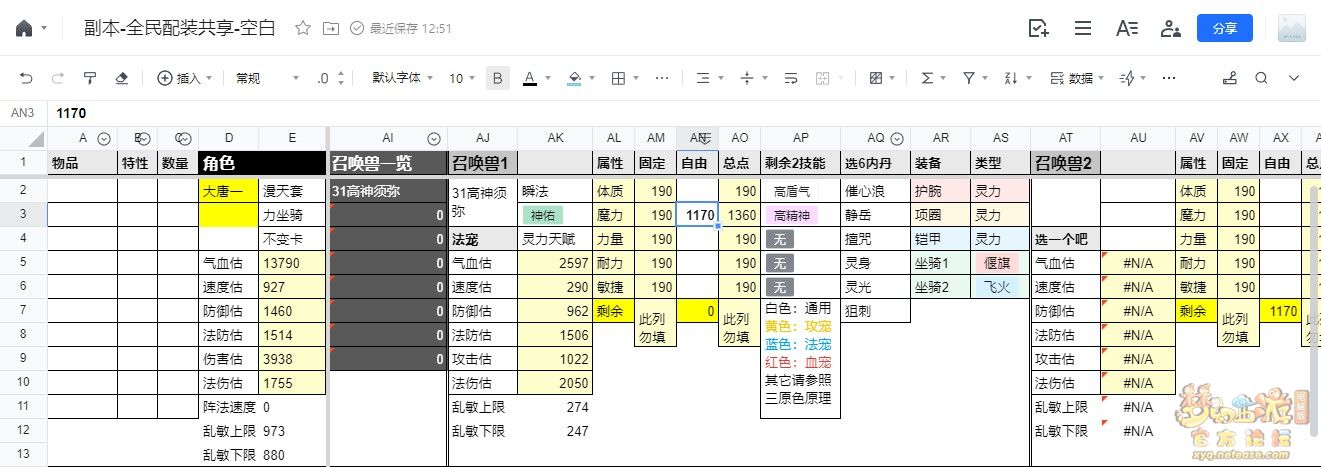Apply font color with the A icon
The width and height of the screenshot is (1321, 467).
[x=528, y=77]
